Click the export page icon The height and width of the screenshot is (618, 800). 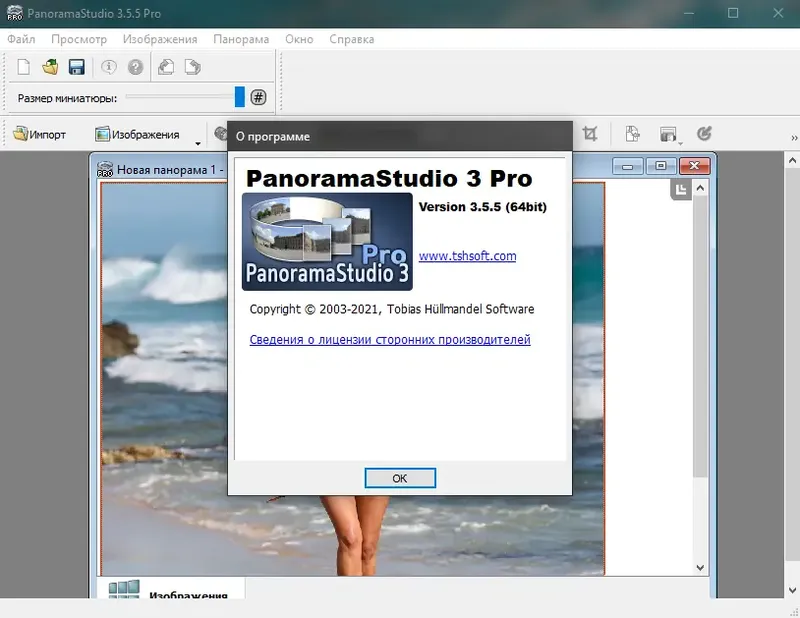coord(631,133)
